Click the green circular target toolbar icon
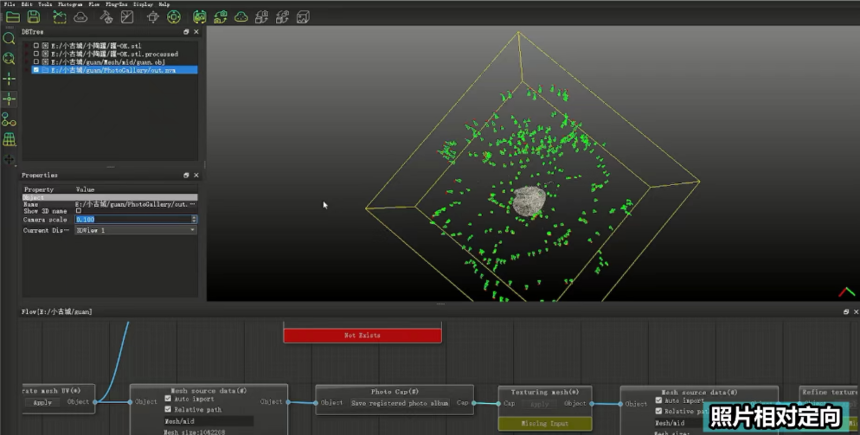 tap(174, 17)
